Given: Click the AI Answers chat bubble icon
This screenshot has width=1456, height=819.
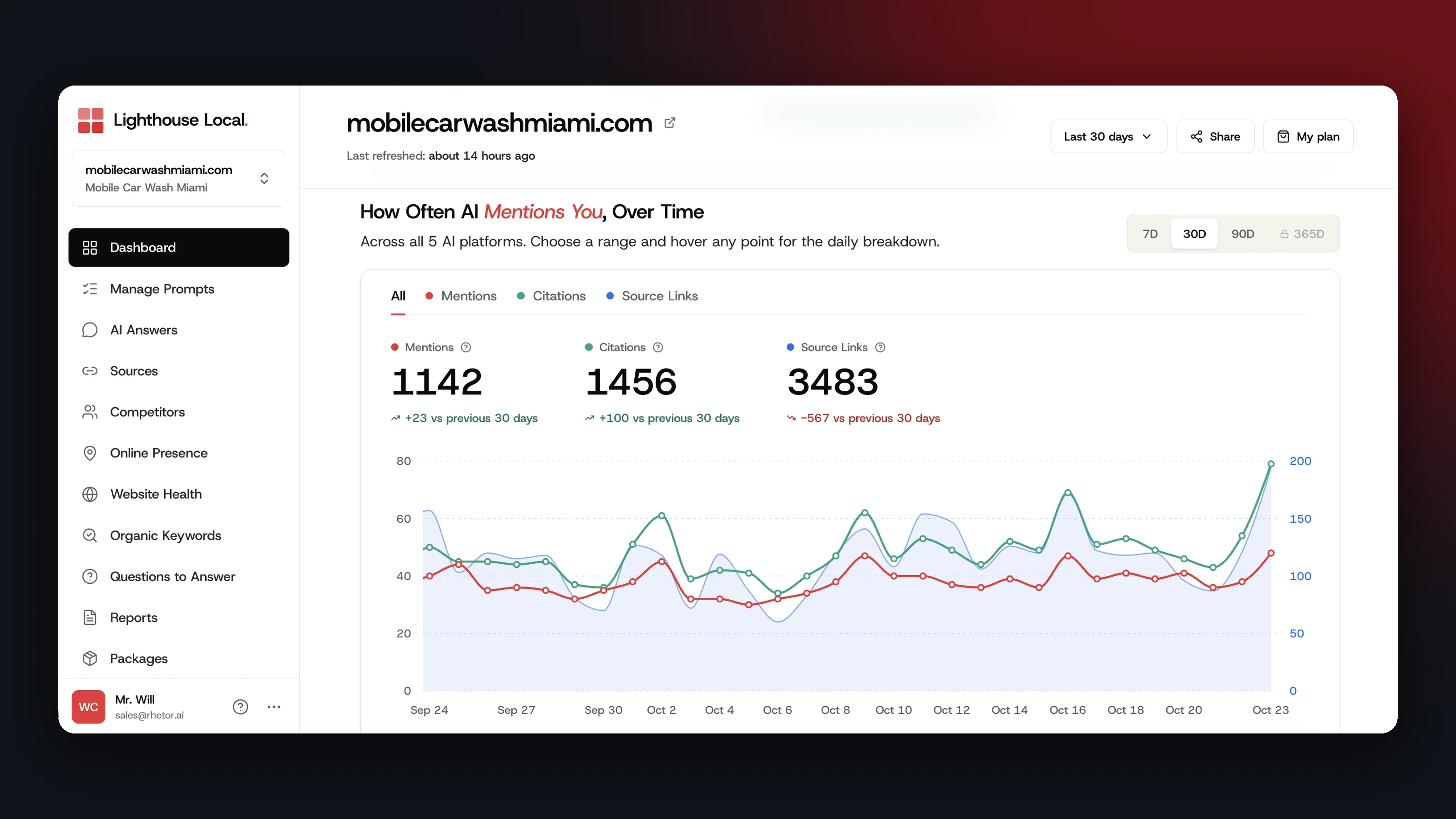Looking at the screenshot, I should coord(90,330).
